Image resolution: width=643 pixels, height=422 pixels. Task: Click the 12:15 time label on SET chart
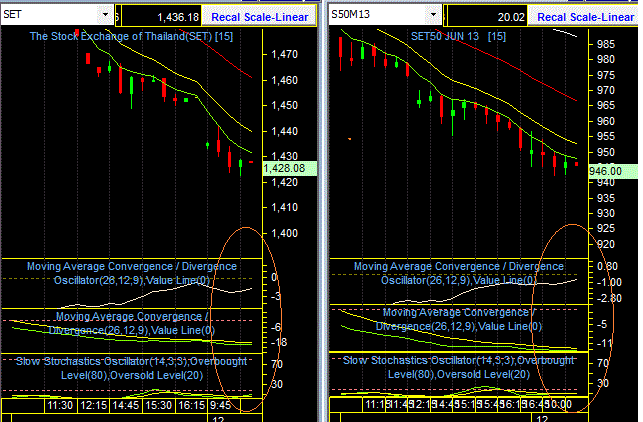pos(93,406)
